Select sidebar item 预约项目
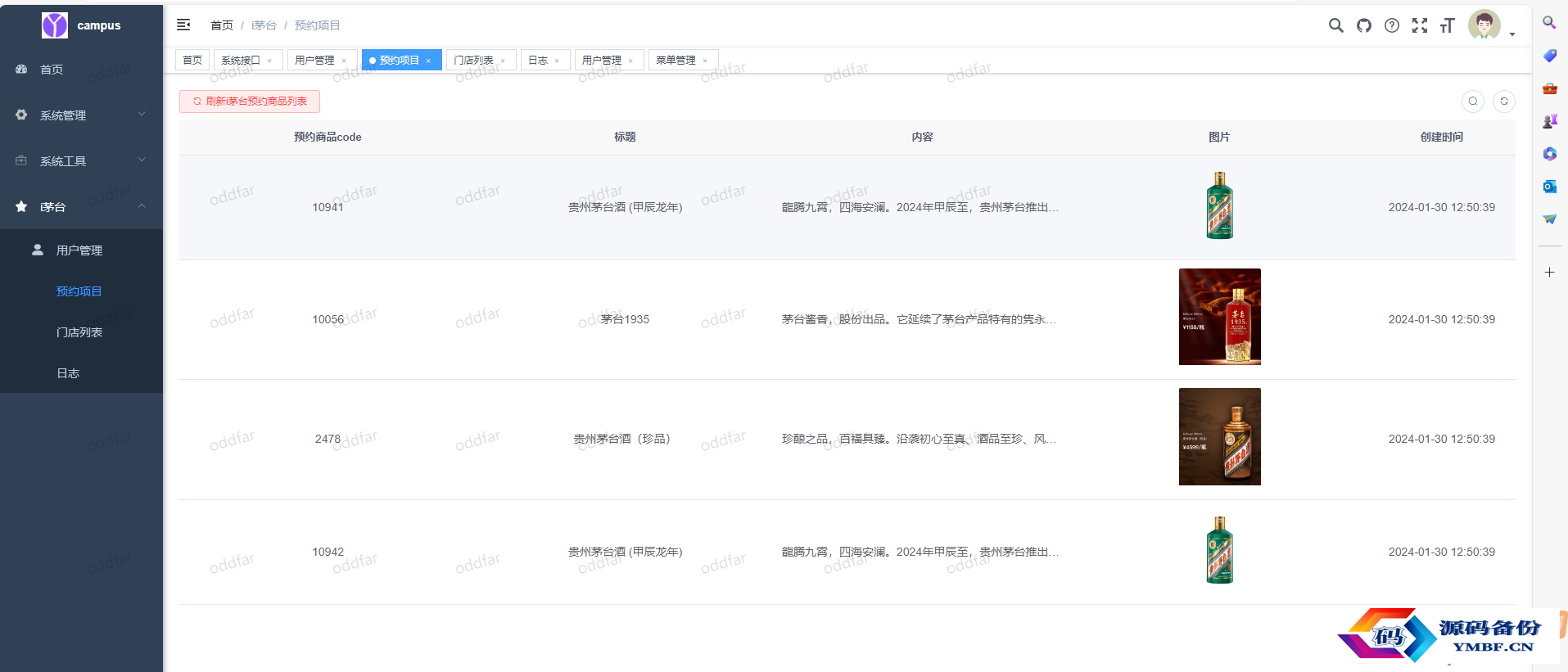Image resolution: width=1568 pixels, height=672 pixels. coord(81,291)
